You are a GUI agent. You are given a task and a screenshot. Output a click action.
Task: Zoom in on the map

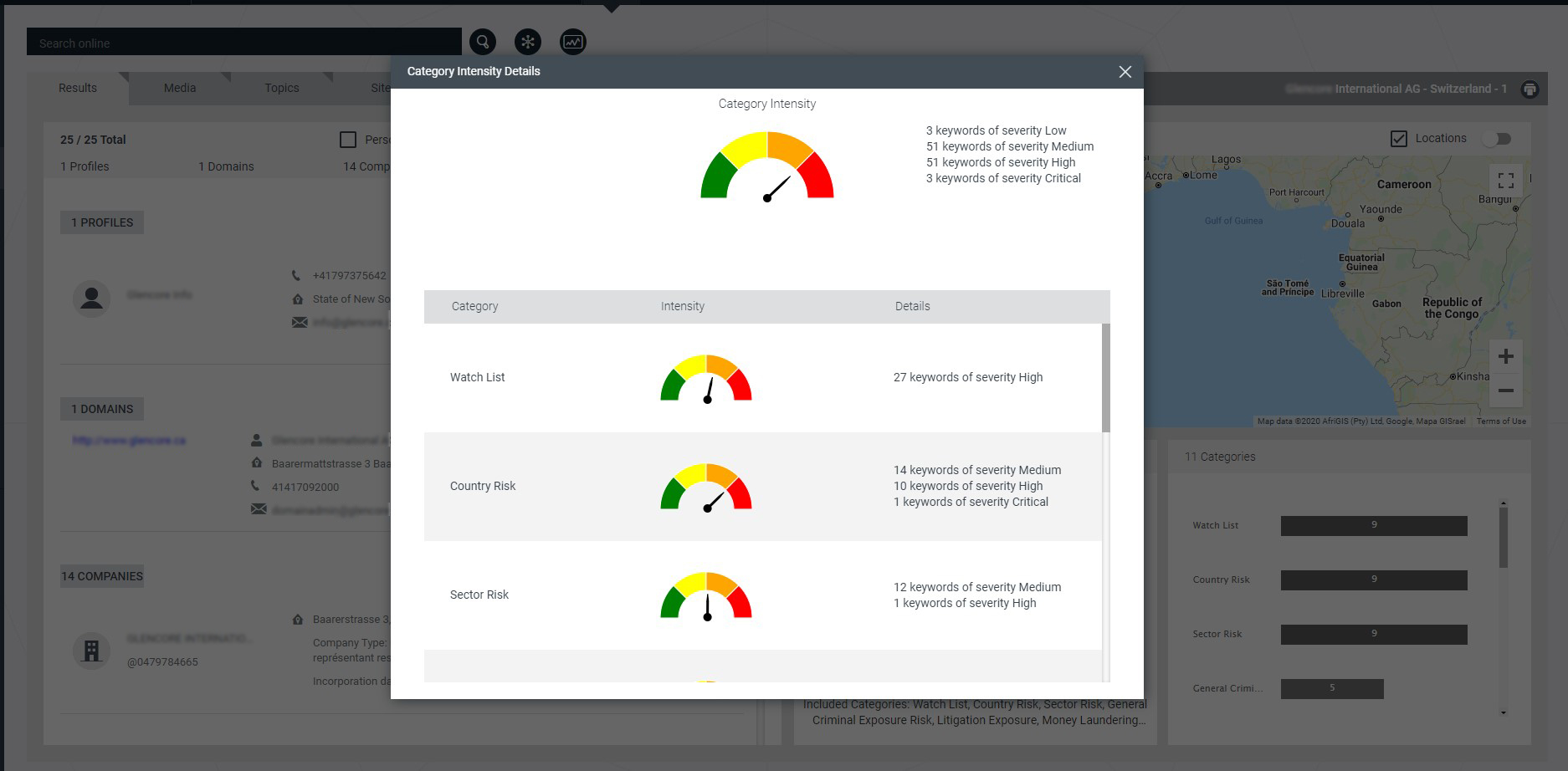click(1505, 357)
